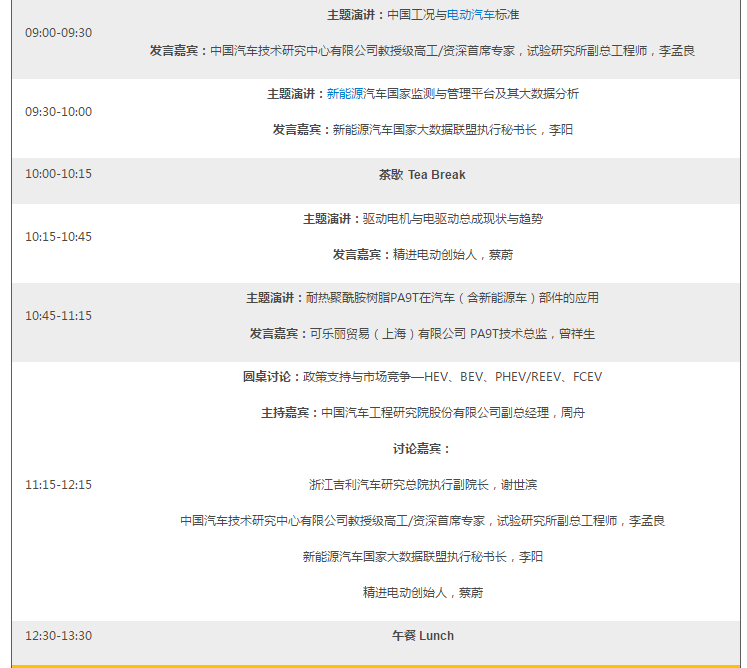Select the 10:45-11:15 time cell
This screenshot has height=668, width=747.
(58, 316)
